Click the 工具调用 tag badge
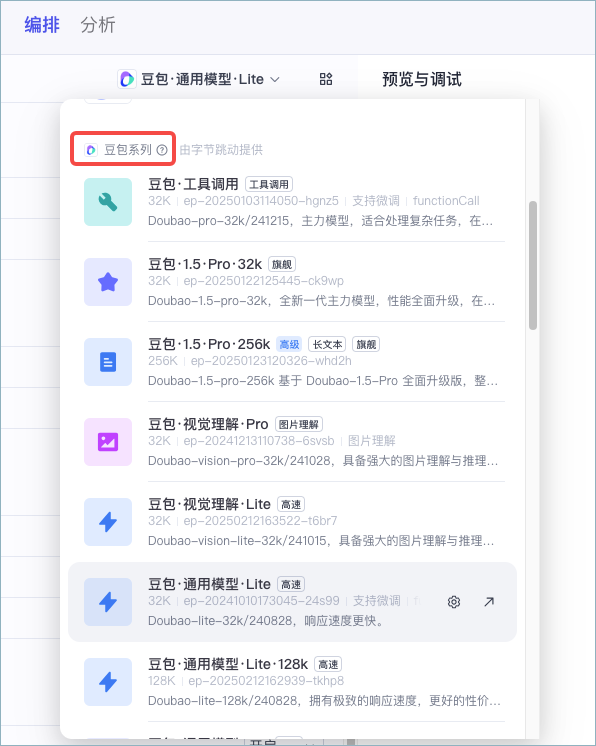The width and height of the screenshot is (596, 746). click(269, 184)
